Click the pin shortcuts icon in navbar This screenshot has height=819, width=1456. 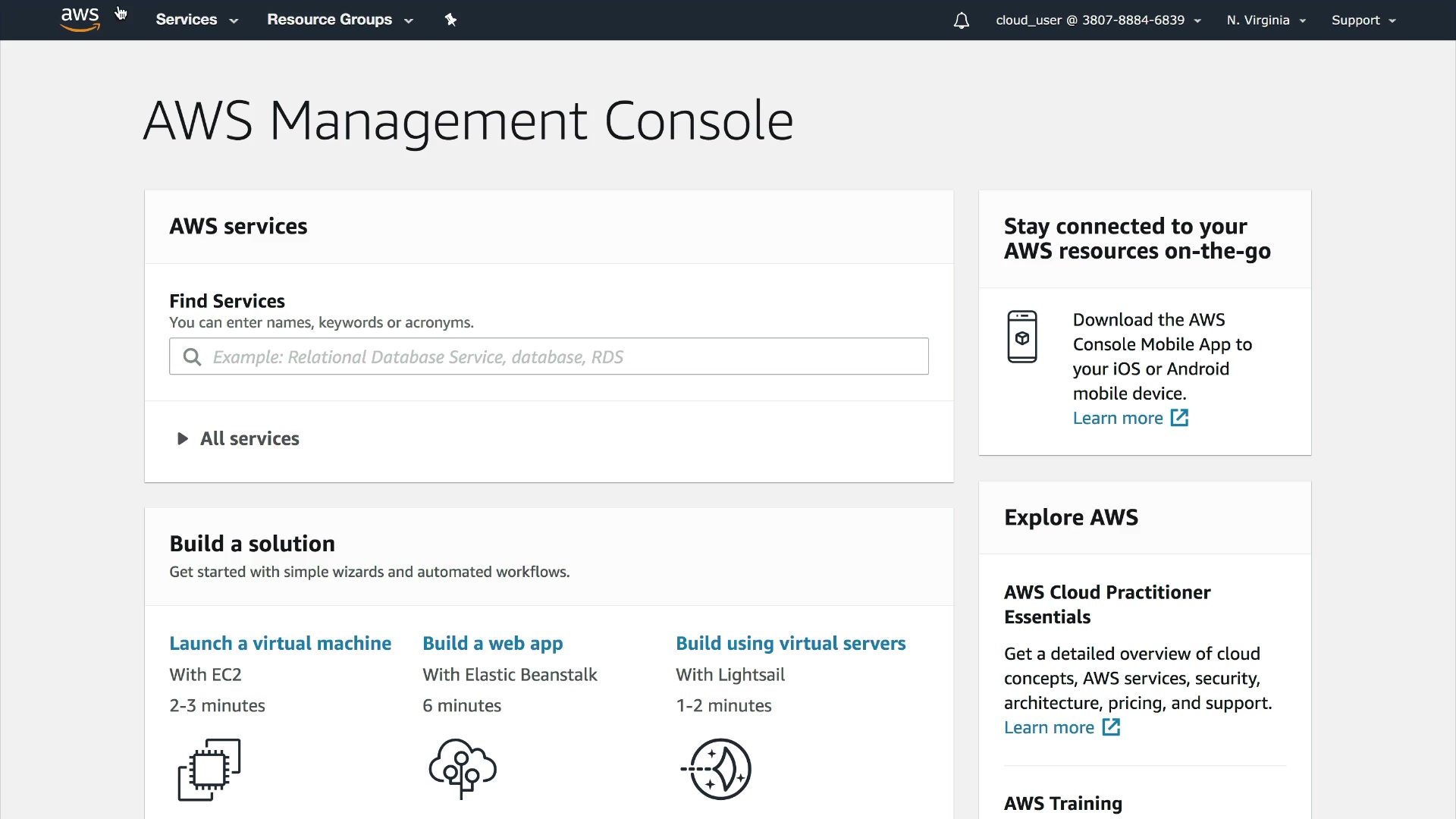point(450,20)
